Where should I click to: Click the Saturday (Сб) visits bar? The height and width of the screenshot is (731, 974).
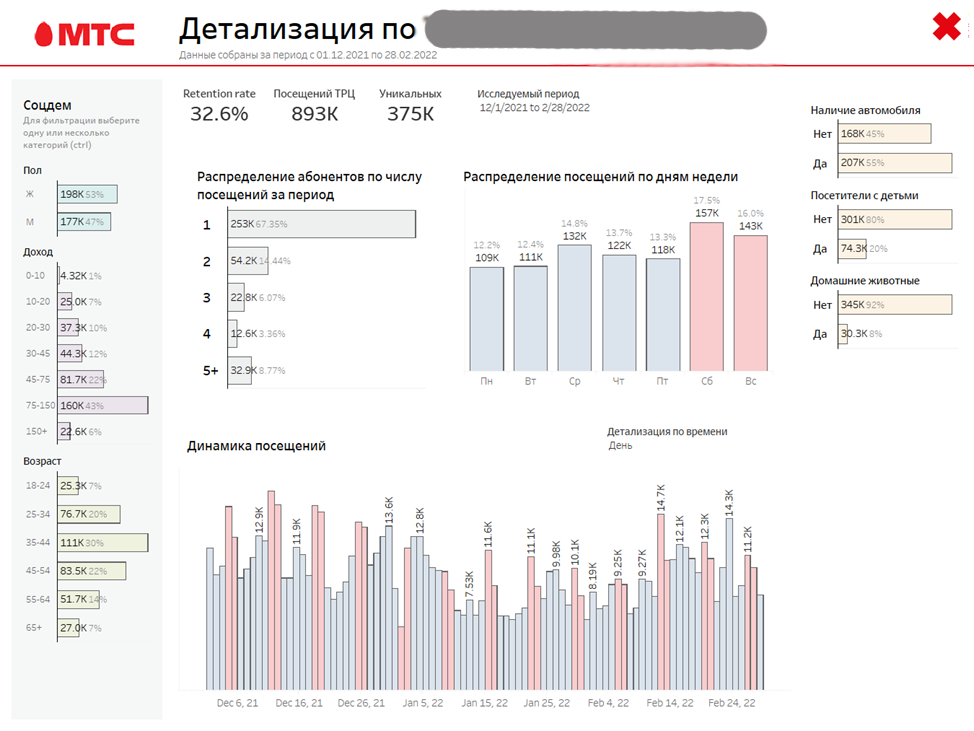pos(706,295)
